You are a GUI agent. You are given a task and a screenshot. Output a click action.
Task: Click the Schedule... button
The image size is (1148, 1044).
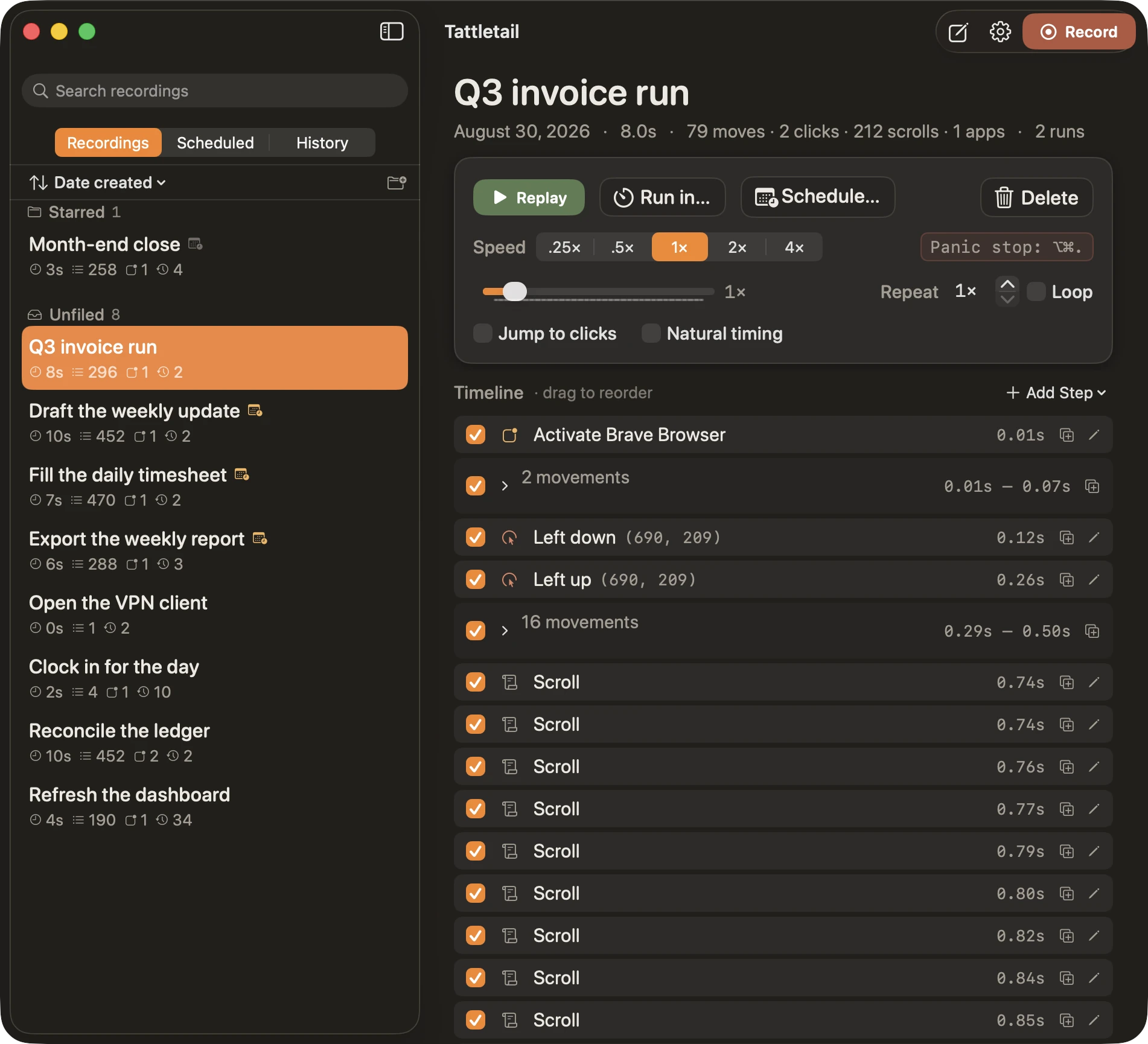[x=818, y=197]
